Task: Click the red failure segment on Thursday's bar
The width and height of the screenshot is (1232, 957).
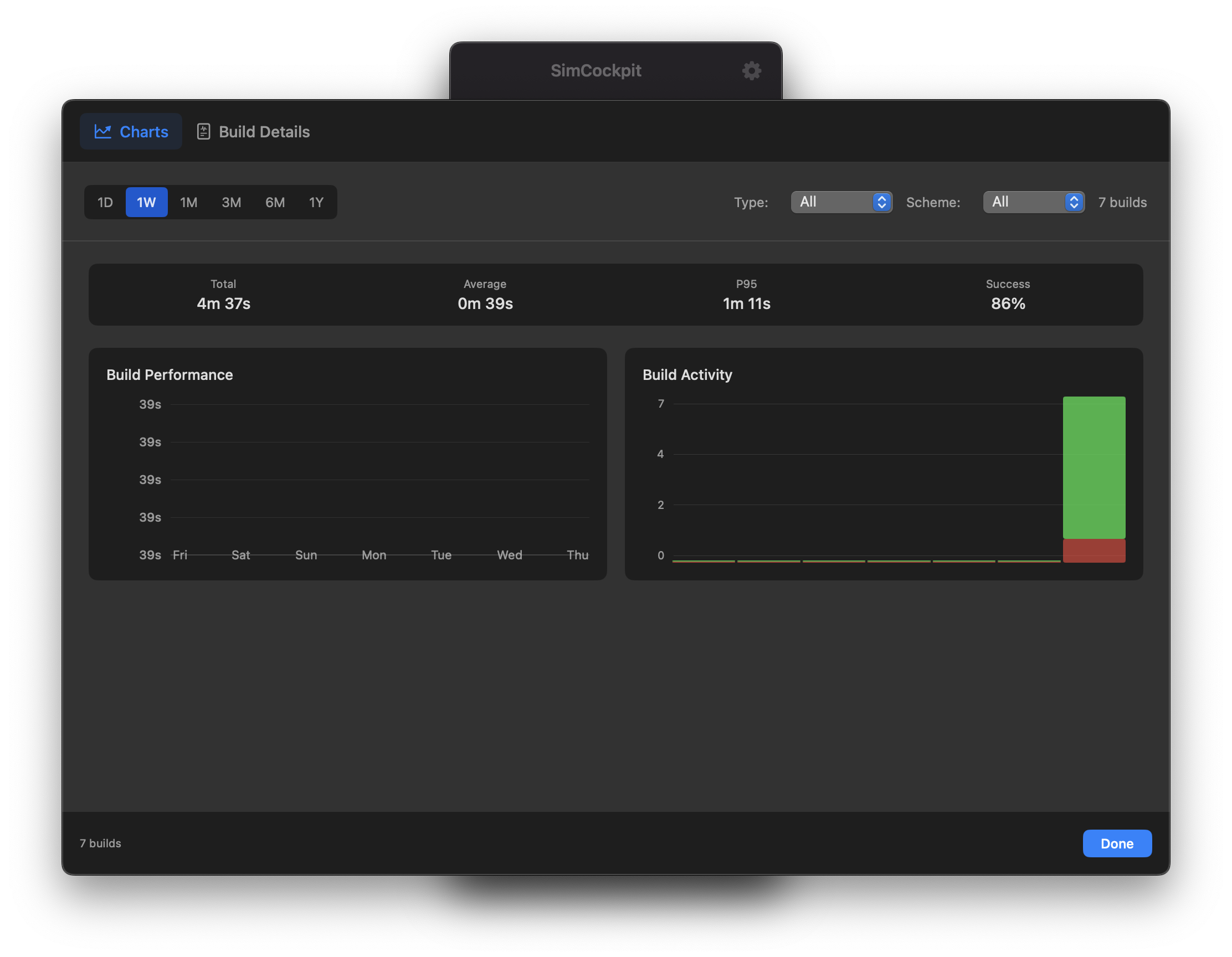Action: tap(1094, 550)
